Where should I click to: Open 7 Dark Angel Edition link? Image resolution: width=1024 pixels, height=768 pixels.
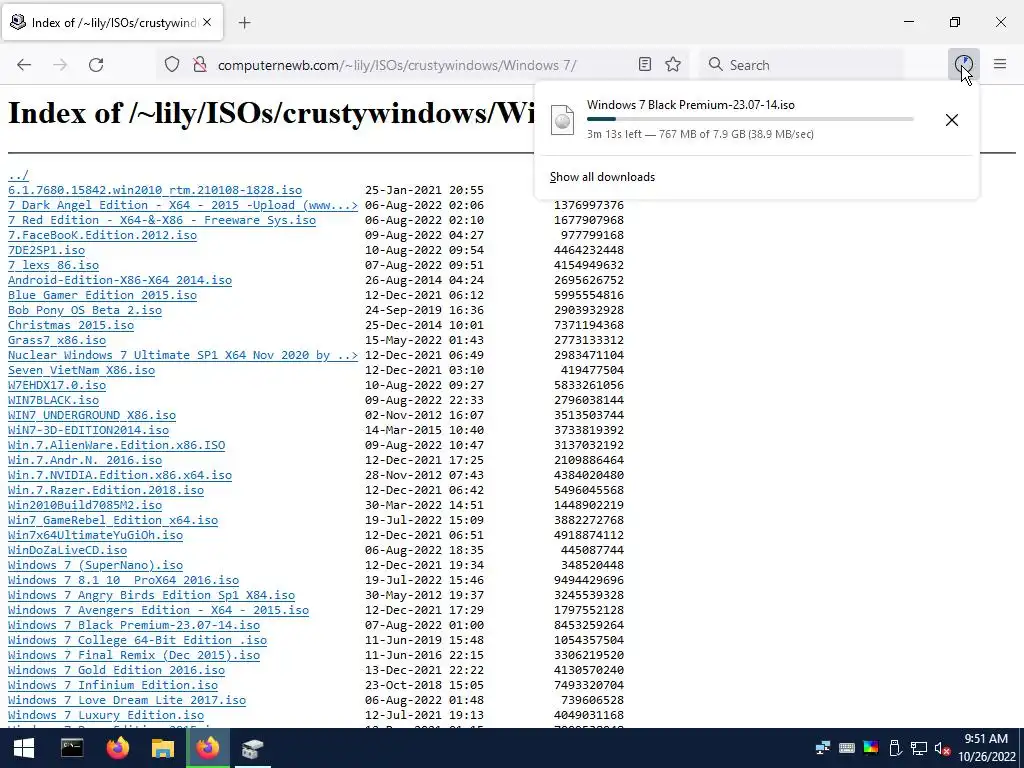(x=183, y=205)
